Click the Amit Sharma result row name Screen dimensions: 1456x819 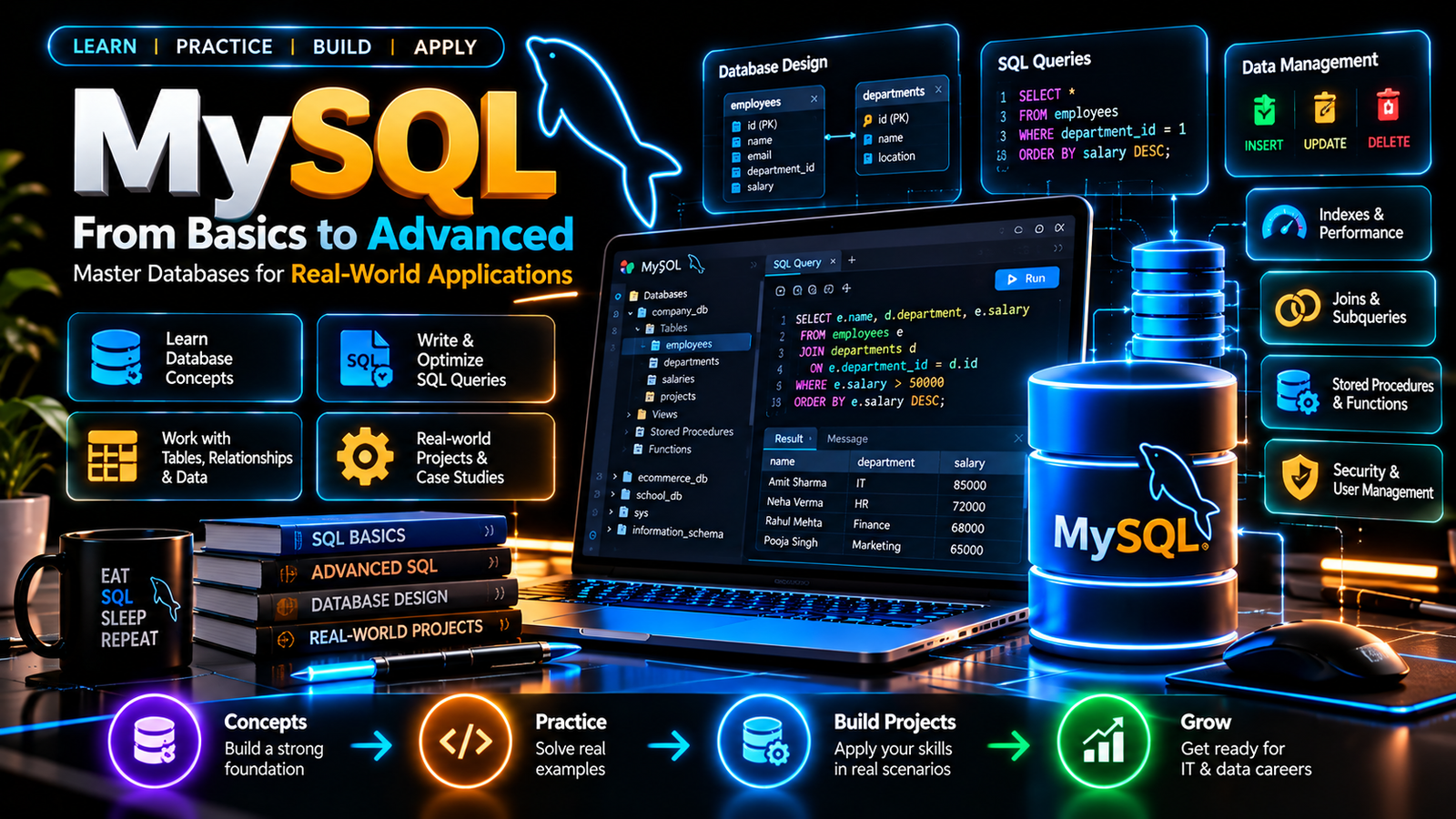797,482
